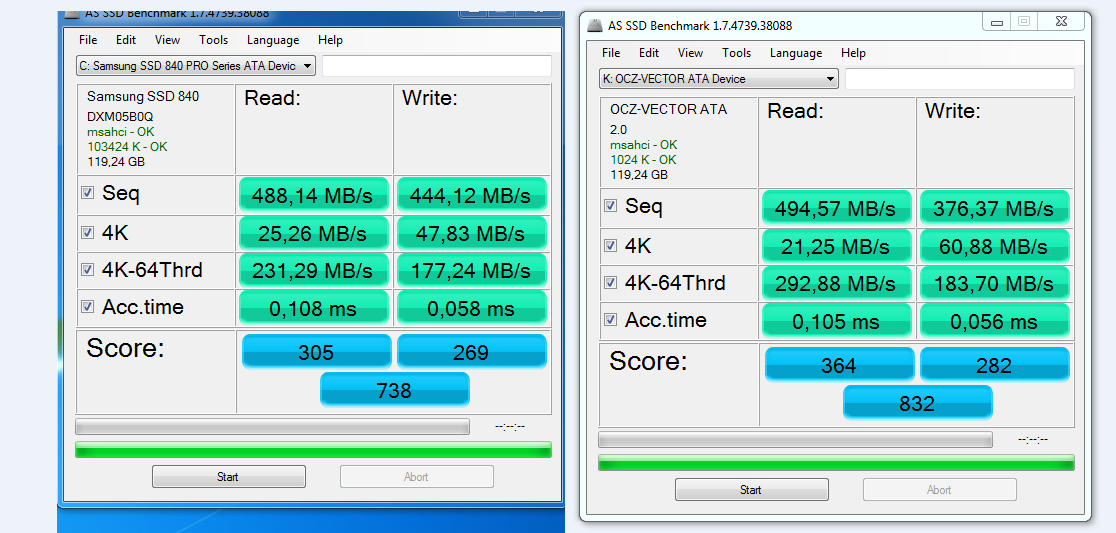Open the View menu in the Samsung window
1116x533 pixels.
167,40
